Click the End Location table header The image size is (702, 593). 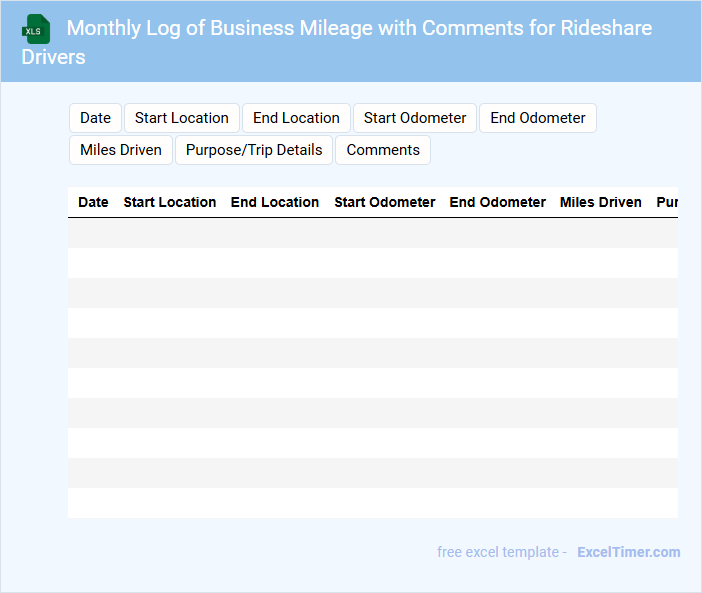(x=275, y=202)
